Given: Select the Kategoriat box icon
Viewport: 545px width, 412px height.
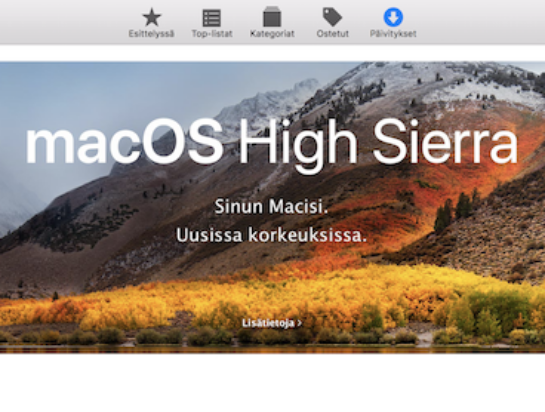Looking at the screenshot, I should pos(272,17).
